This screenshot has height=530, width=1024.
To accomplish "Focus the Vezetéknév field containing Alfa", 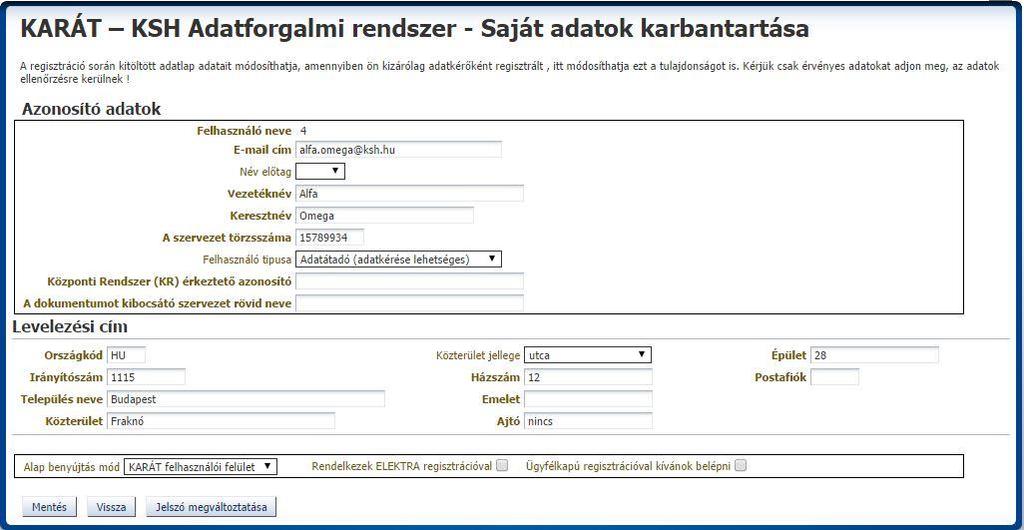I will (409, 194).
